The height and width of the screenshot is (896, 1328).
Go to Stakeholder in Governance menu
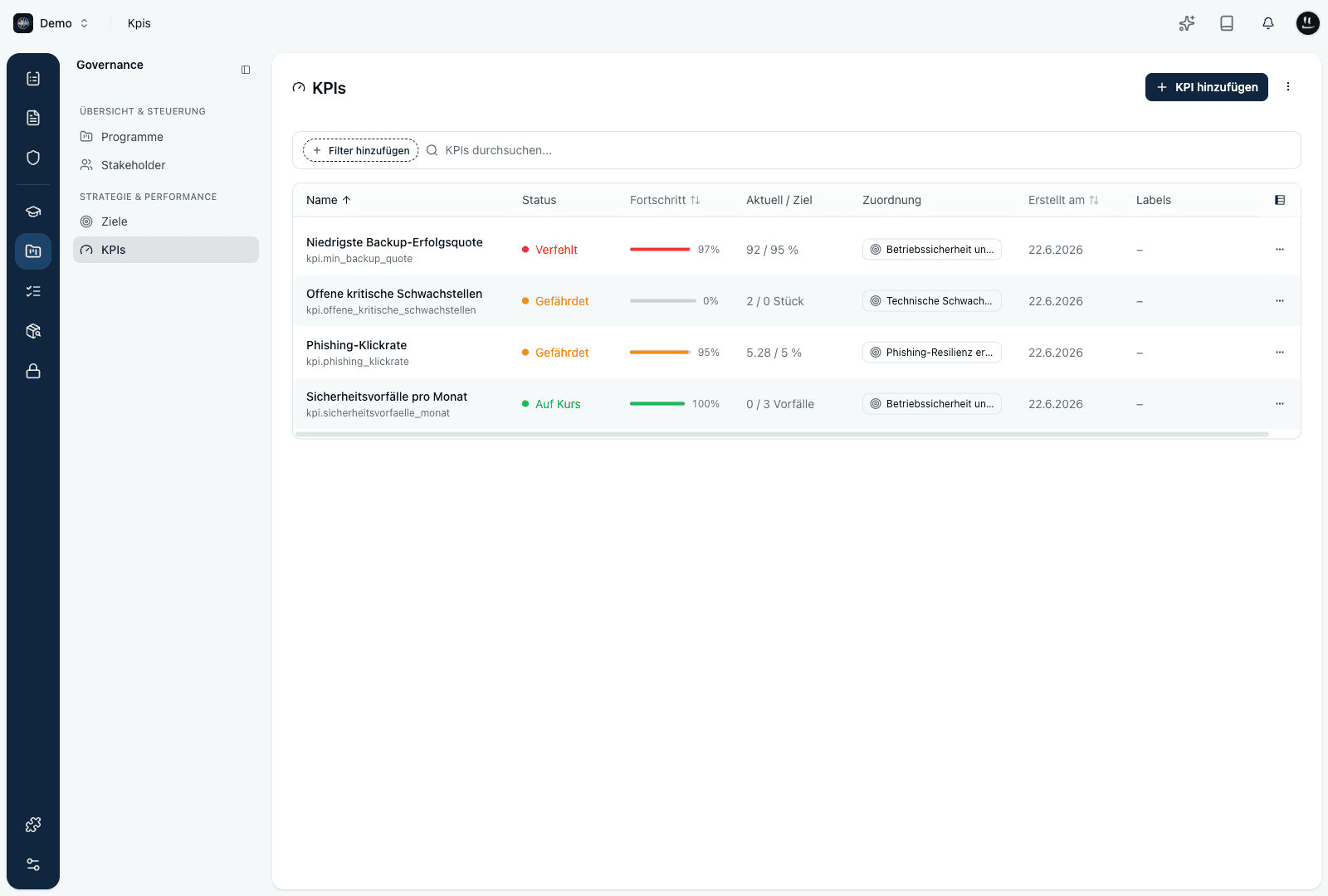166,165
